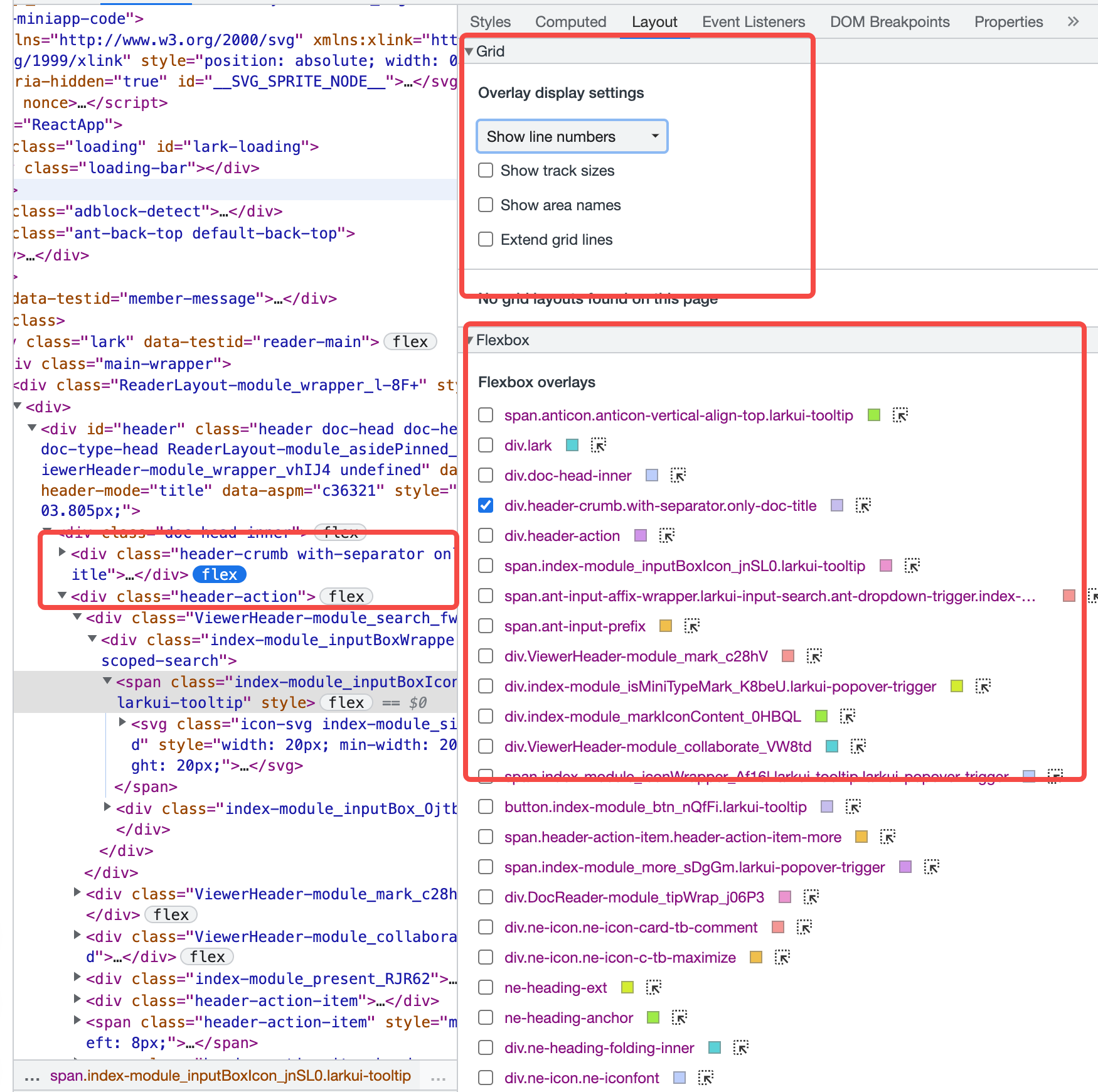Reveal div.header-action in Elements panel icon
This screenshot has width=1098, height=1092.
click(666, 536)
